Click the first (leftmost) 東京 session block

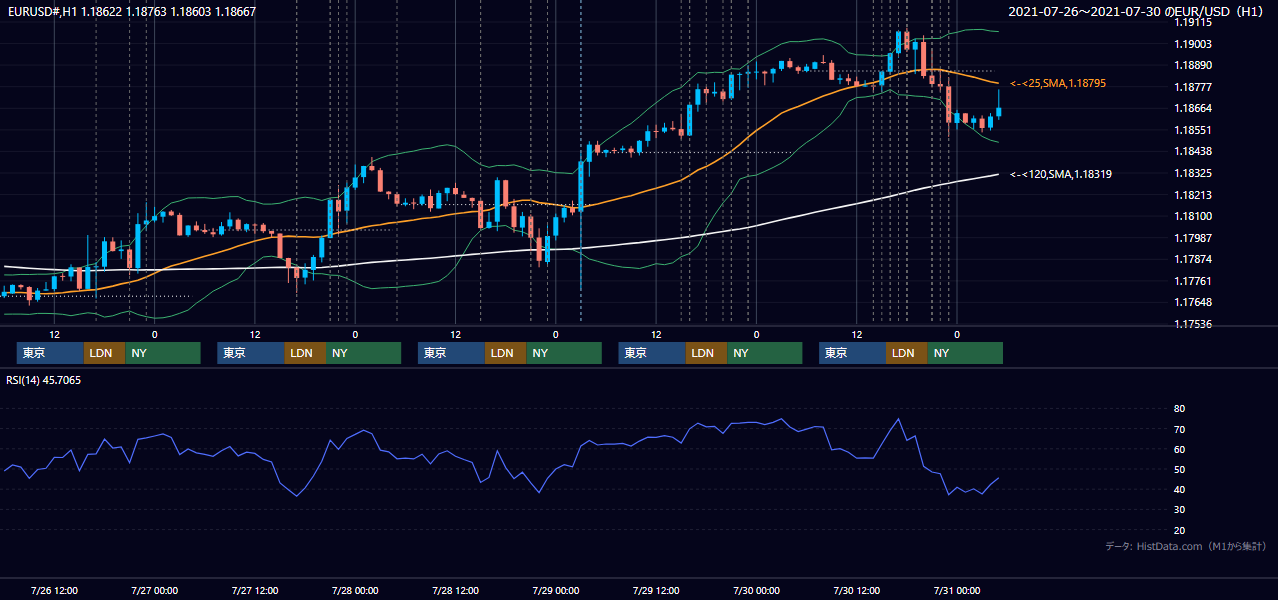[x=51, y=353]
